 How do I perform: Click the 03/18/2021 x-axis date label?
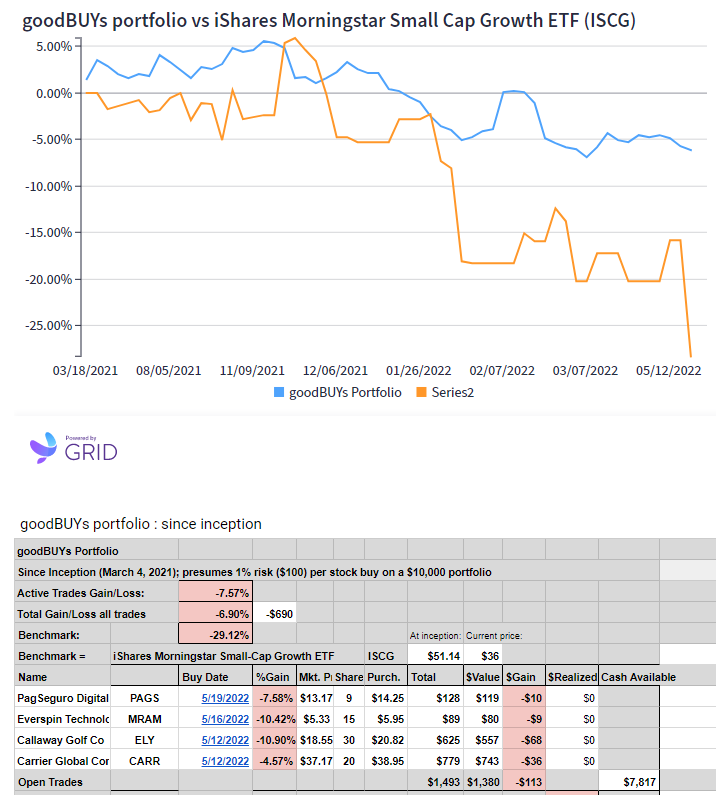coord(85,371)
